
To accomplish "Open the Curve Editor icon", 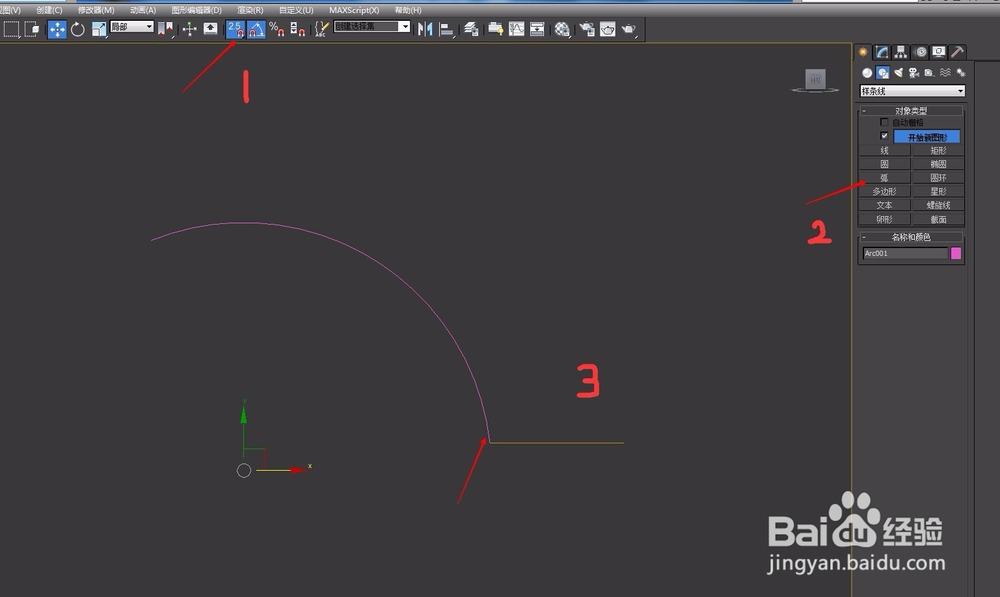I will click(517, 29).
